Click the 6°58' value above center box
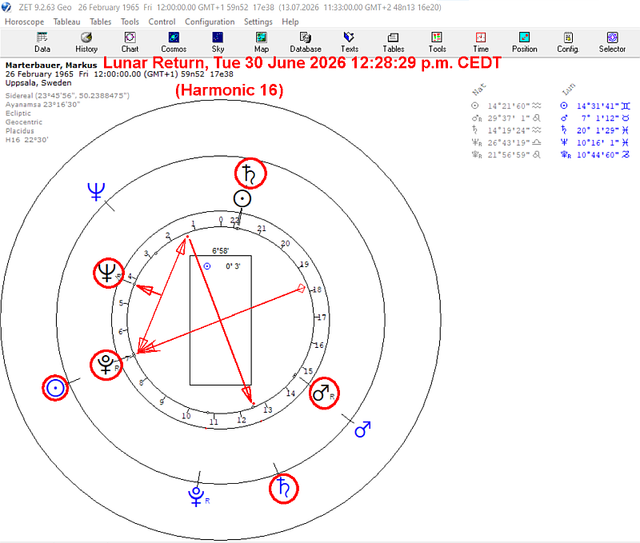Image resolution: width=640 pixels, height=543 pixels. tap(220, 251)
